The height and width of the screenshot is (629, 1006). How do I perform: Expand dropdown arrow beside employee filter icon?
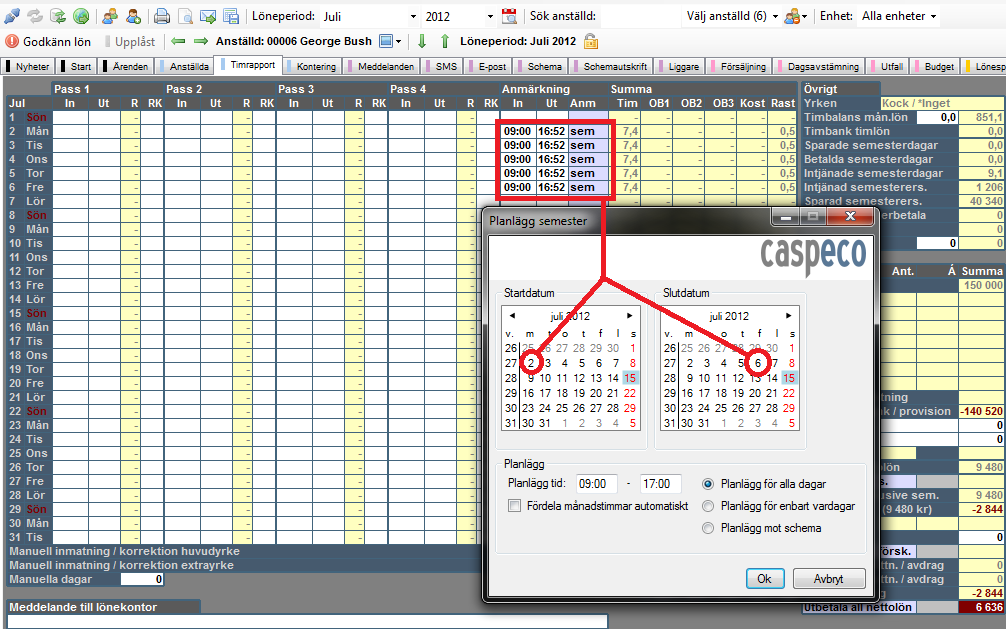(x=804, y=17)
